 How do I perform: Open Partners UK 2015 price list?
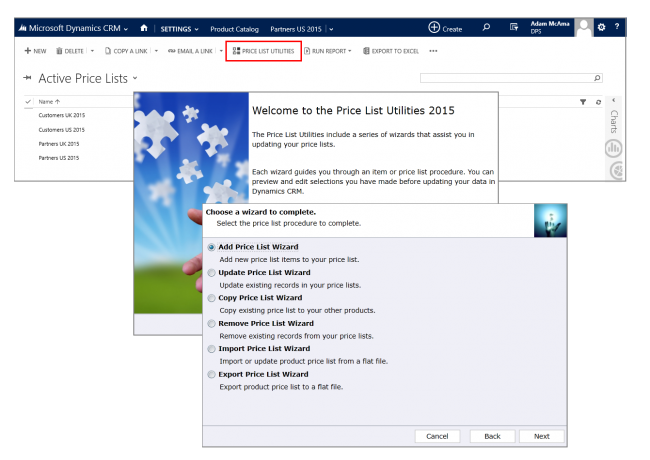pos(58,144)
